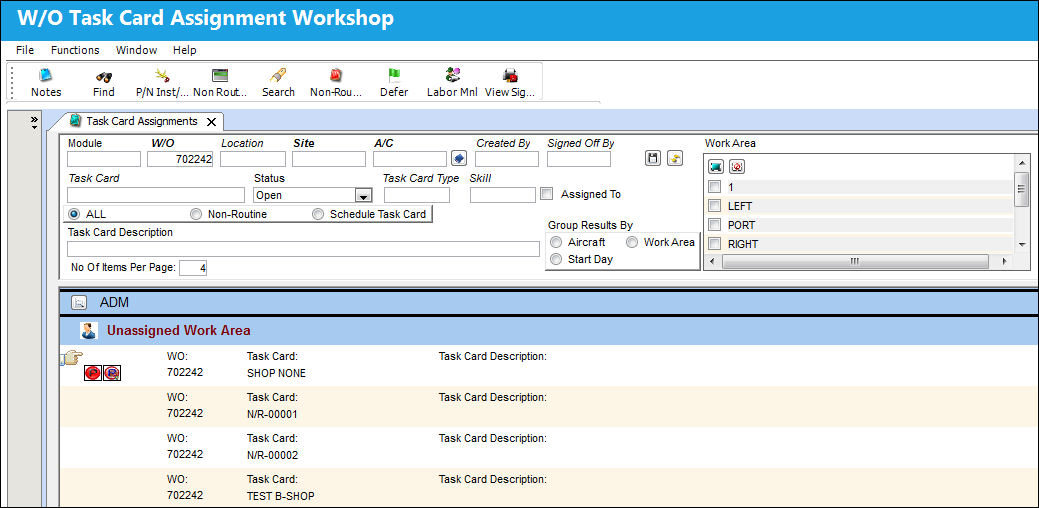Click the Task Card Assignments tab icon
This screenshot has width=1039, height=508.
click(76, 121)
